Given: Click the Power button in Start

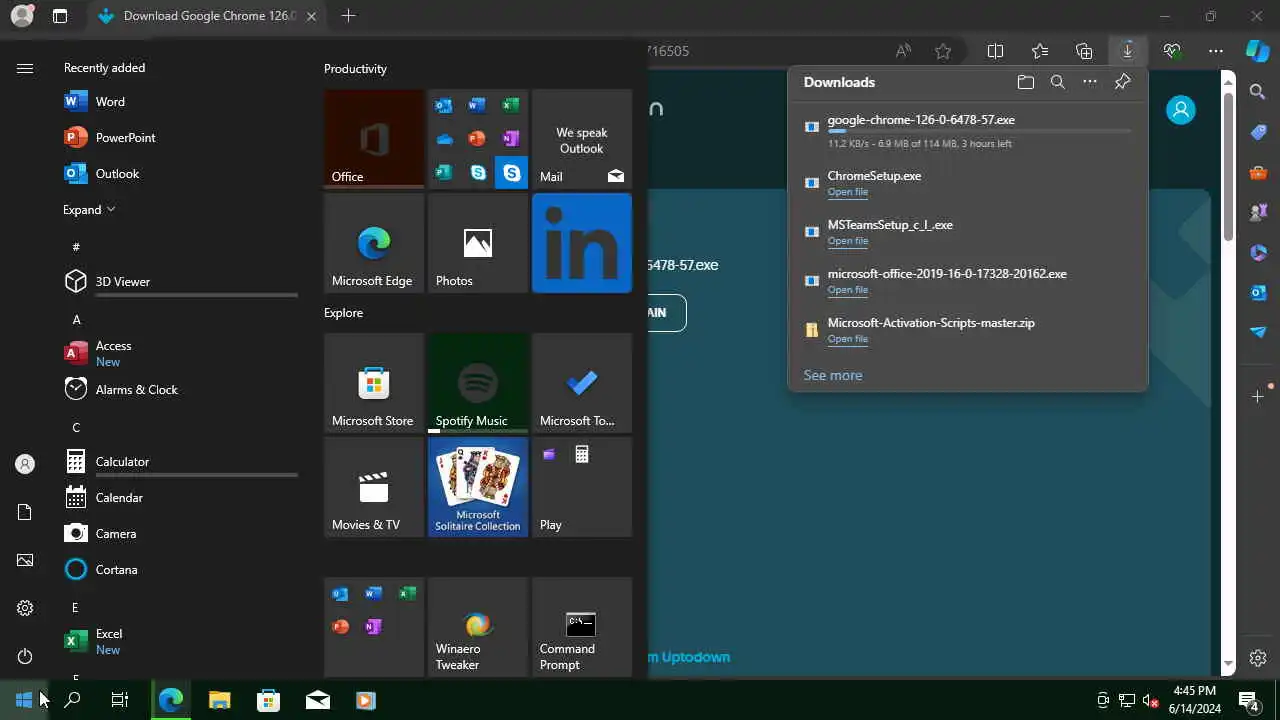Looking at the screenshot, I should click(x=25, y=656).
